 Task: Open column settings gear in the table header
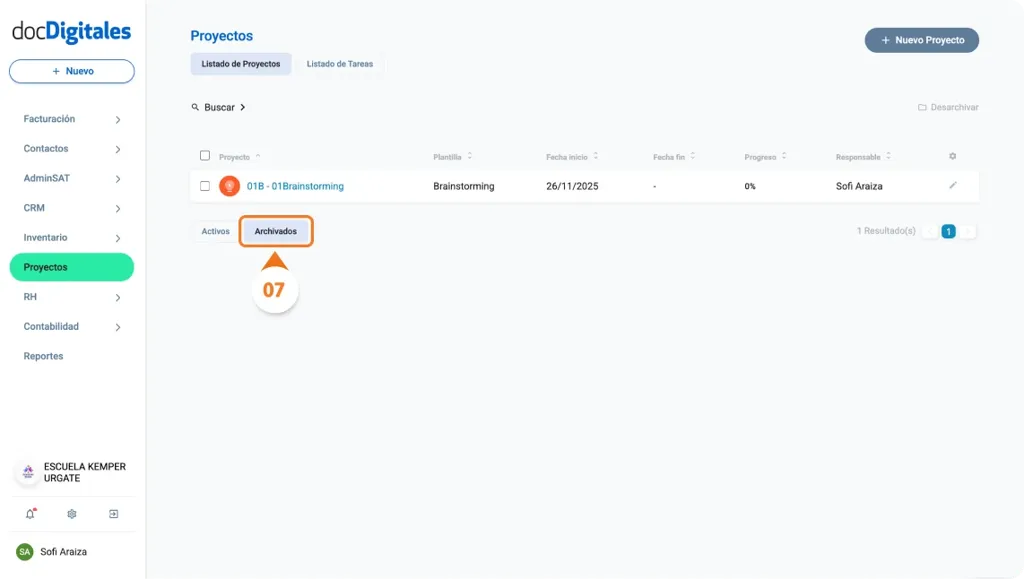tap(952, 156)
